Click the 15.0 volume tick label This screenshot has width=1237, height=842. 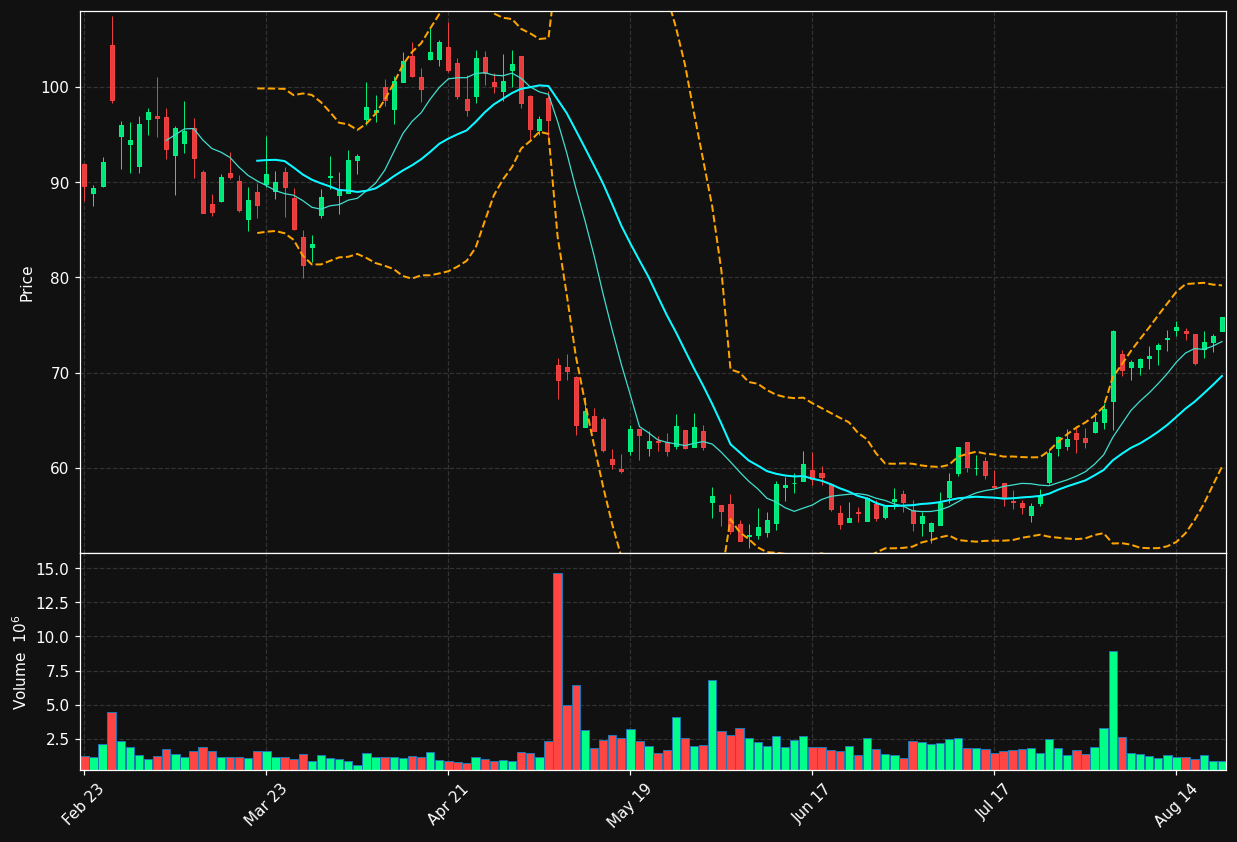[x=54, y=569]
